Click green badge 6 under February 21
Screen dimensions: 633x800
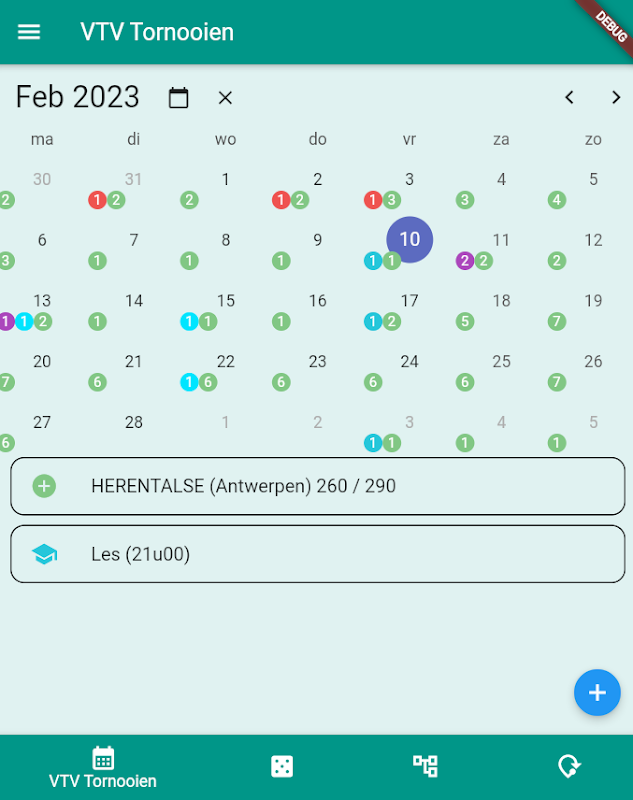(x=97, y=382)
